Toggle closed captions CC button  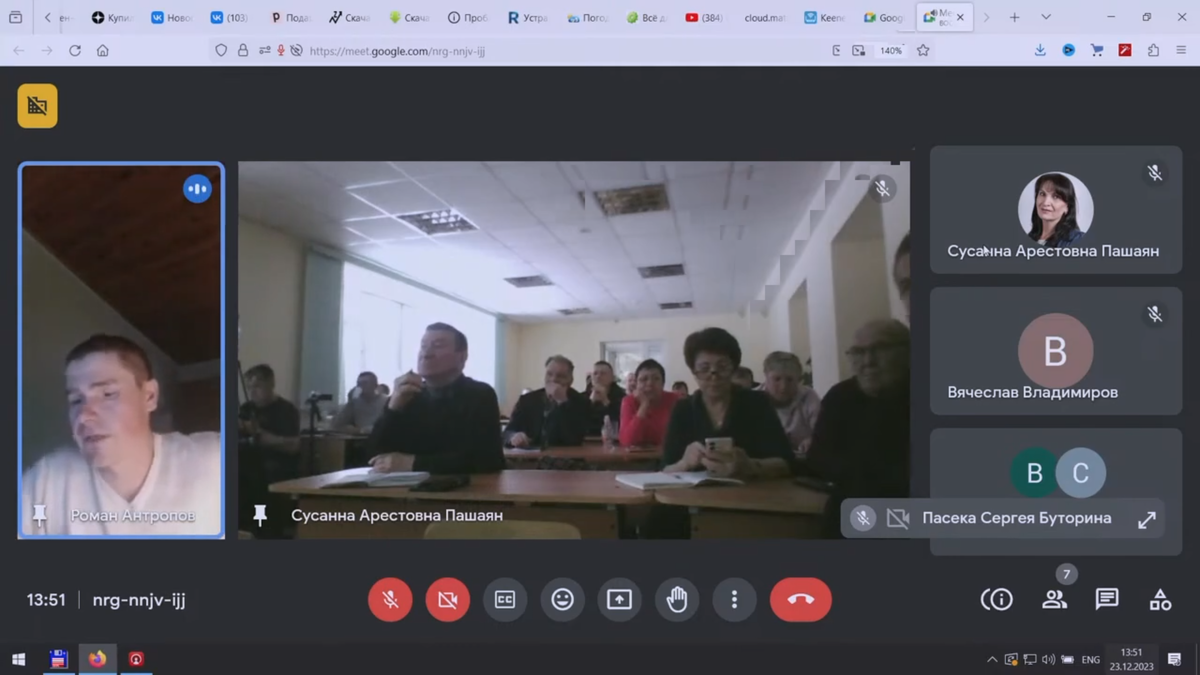pyautogui.click(x=505, y=600)
